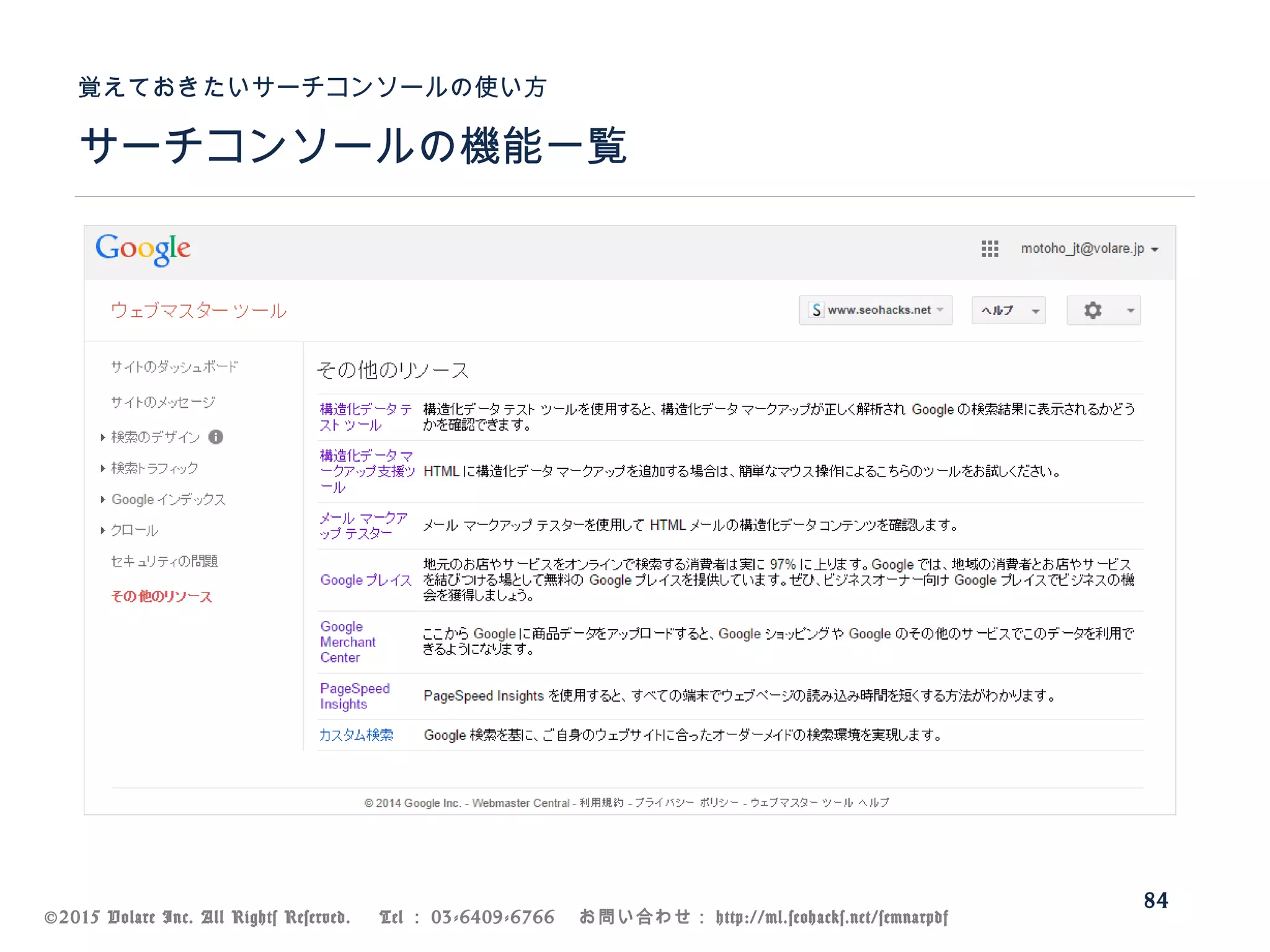Click the ここから Google に商品データ description
Viewport: 1270px width, 952px height.
tap(778, 641)
